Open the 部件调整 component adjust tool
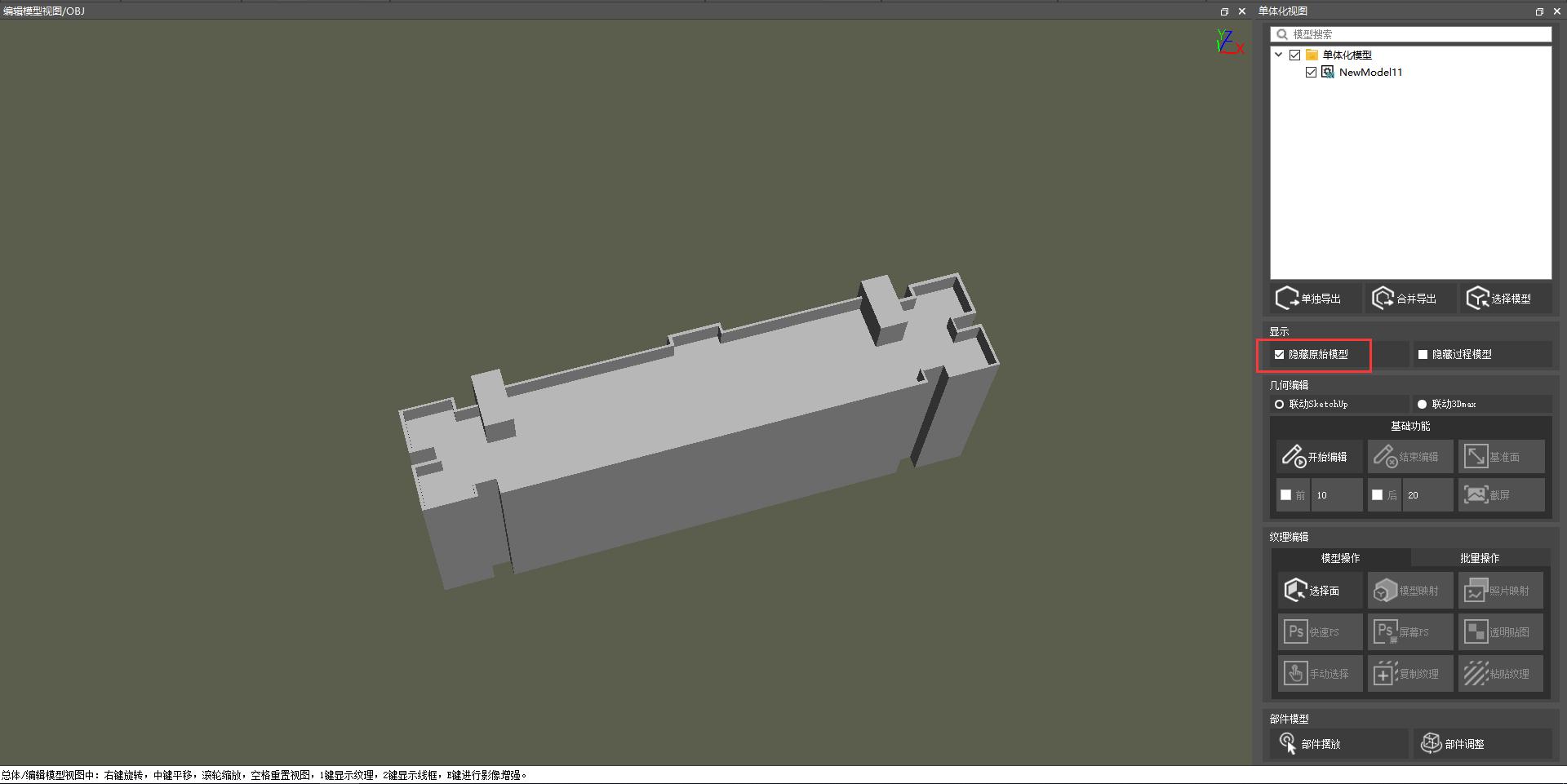Image resolution: width=1567 pixels, height=784 pixels. point(1482,744)
